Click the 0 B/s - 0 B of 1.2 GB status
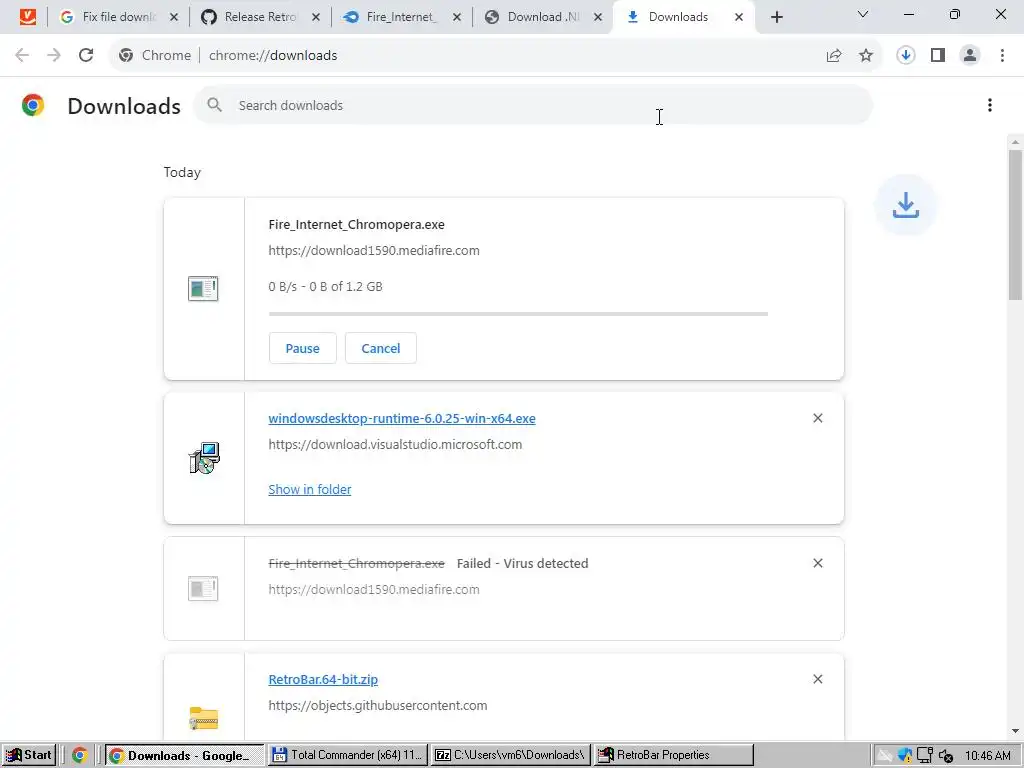Screen dimensions: 1024x768 tap(325, 286)
